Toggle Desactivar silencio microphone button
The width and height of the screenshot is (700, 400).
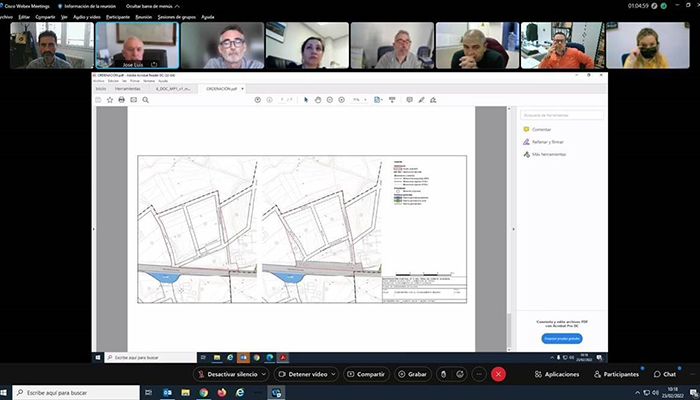232,373
